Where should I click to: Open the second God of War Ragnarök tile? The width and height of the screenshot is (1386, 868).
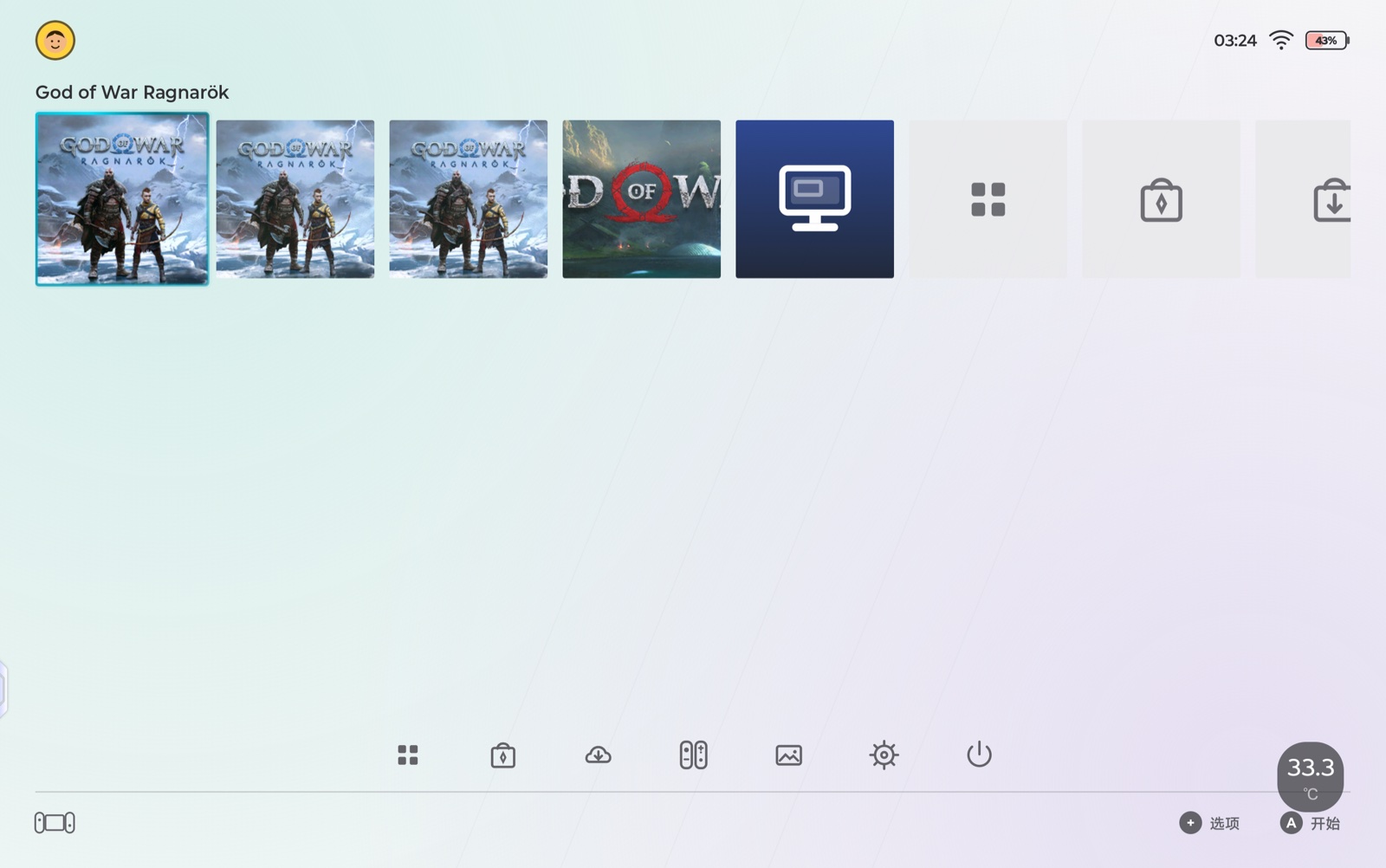(x=295, y=199)
